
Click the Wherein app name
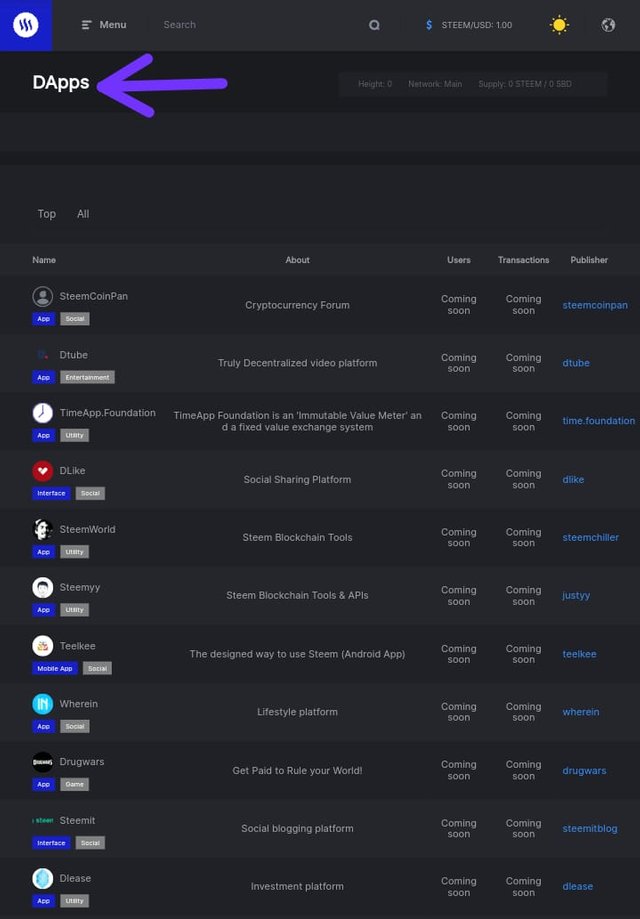tap(79, 704)
